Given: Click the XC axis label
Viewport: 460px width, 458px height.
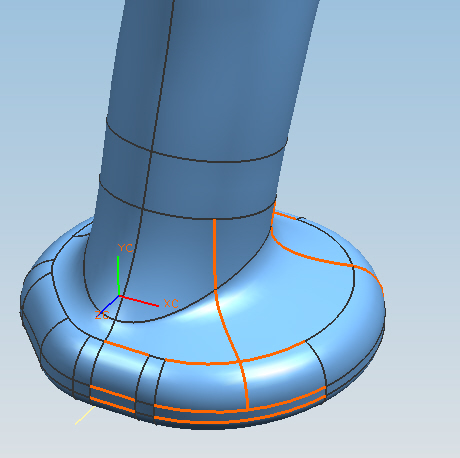Looking at the screenshot, I should pyautogui.click(x=171, y=303).
